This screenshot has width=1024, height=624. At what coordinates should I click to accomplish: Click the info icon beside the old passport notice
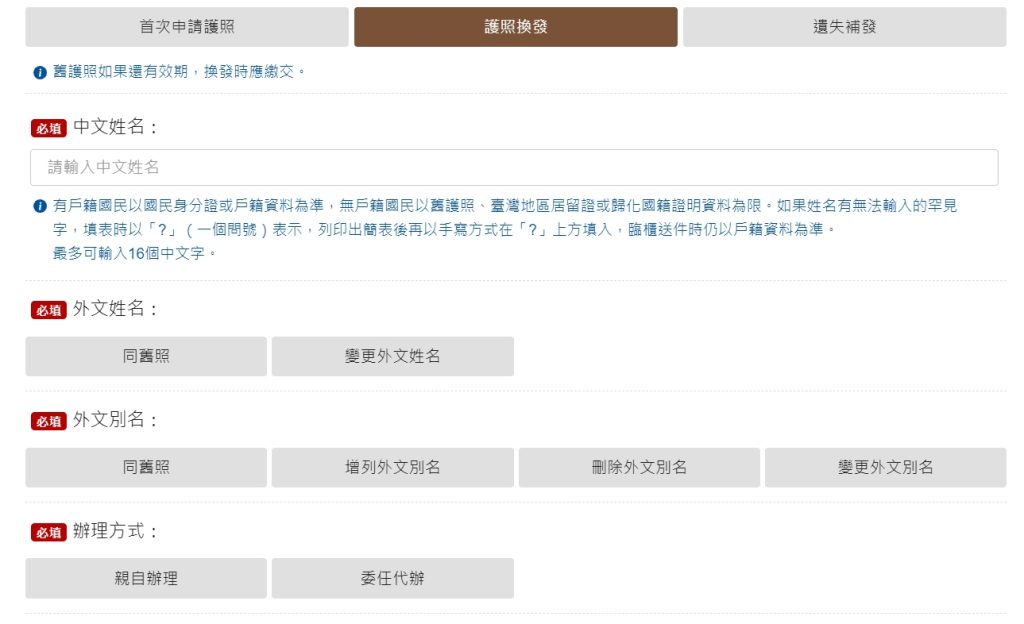(x=40, y=73)
